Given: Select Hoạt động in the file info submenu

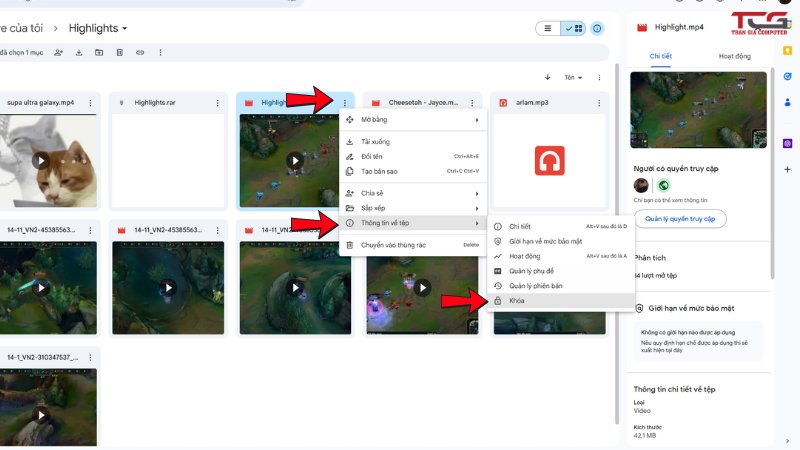Looking at the screenshot, I should (x=561, y=256).
